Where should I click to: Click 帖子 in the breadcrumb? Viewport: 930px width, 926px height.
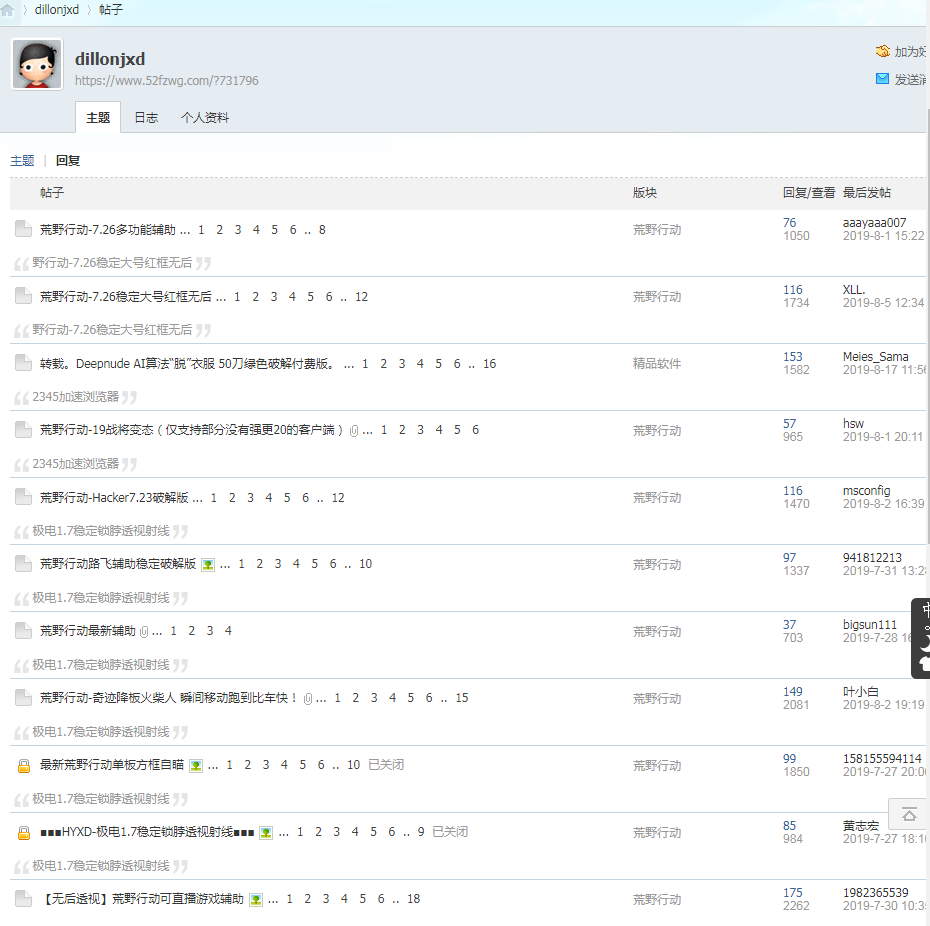tap(111, 9)
